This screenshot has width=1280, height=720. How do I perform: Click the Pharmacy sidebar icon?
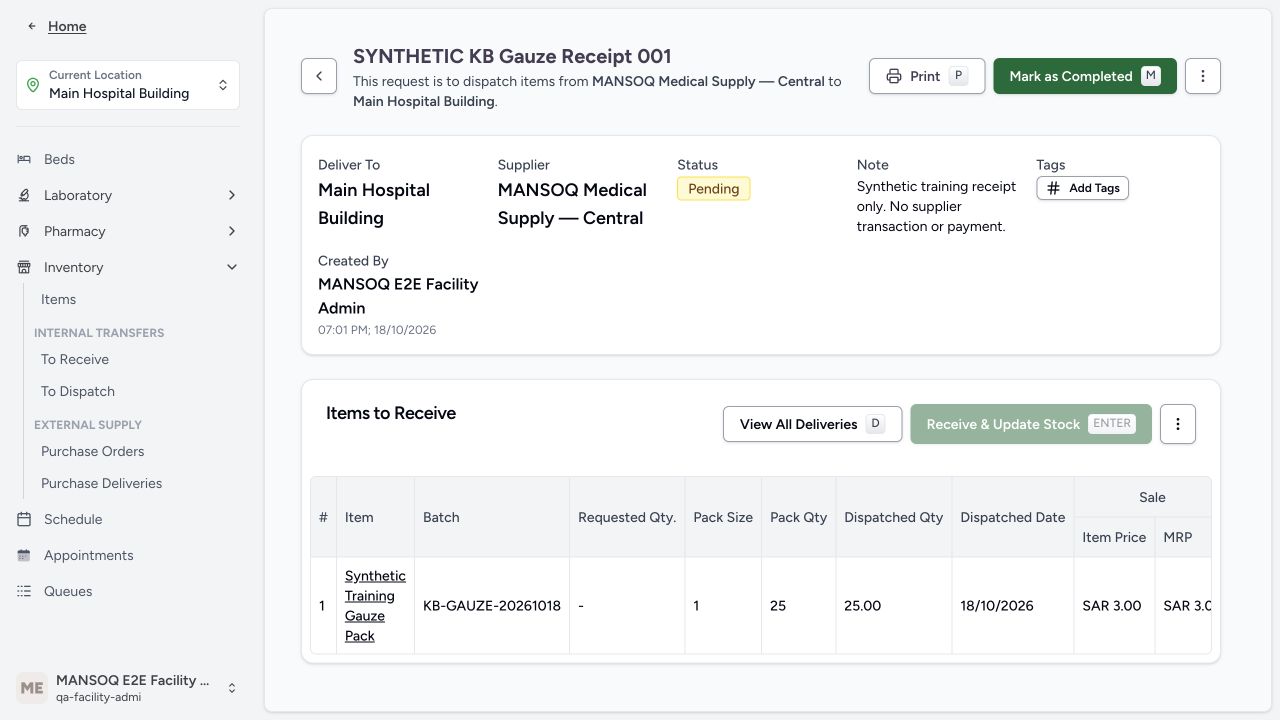pyautogui.click(x=24, y=231)
